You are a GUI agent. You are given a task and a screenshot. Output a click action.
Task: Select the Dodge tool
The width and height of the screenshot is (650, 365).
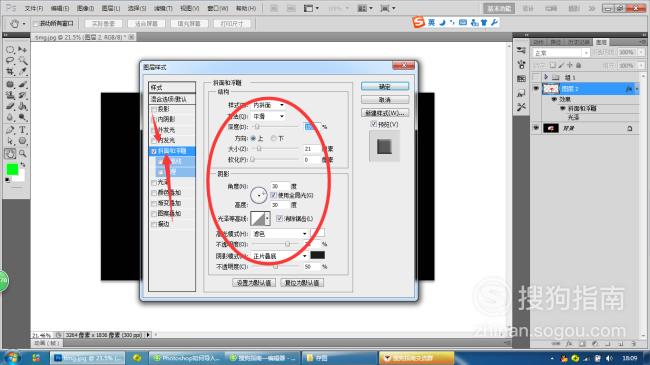point(23,117)
